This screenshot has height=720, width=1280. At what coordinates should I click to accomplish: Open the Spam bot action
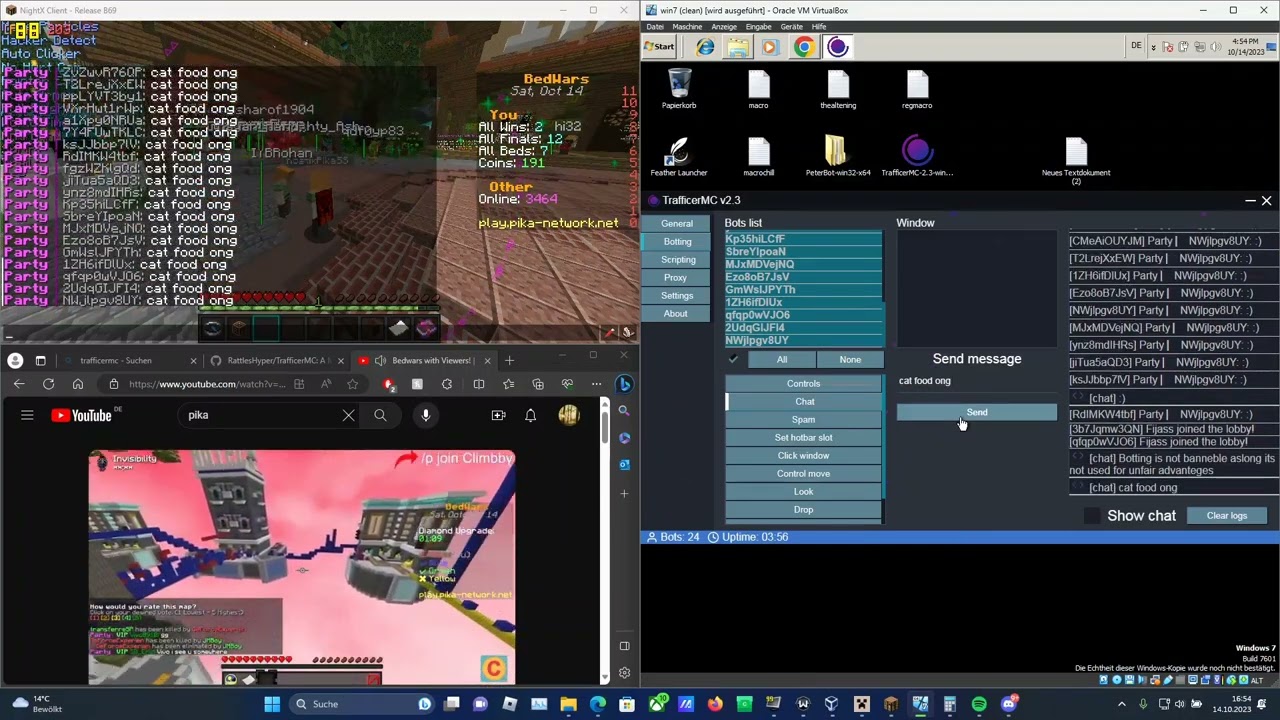point(803,419)
